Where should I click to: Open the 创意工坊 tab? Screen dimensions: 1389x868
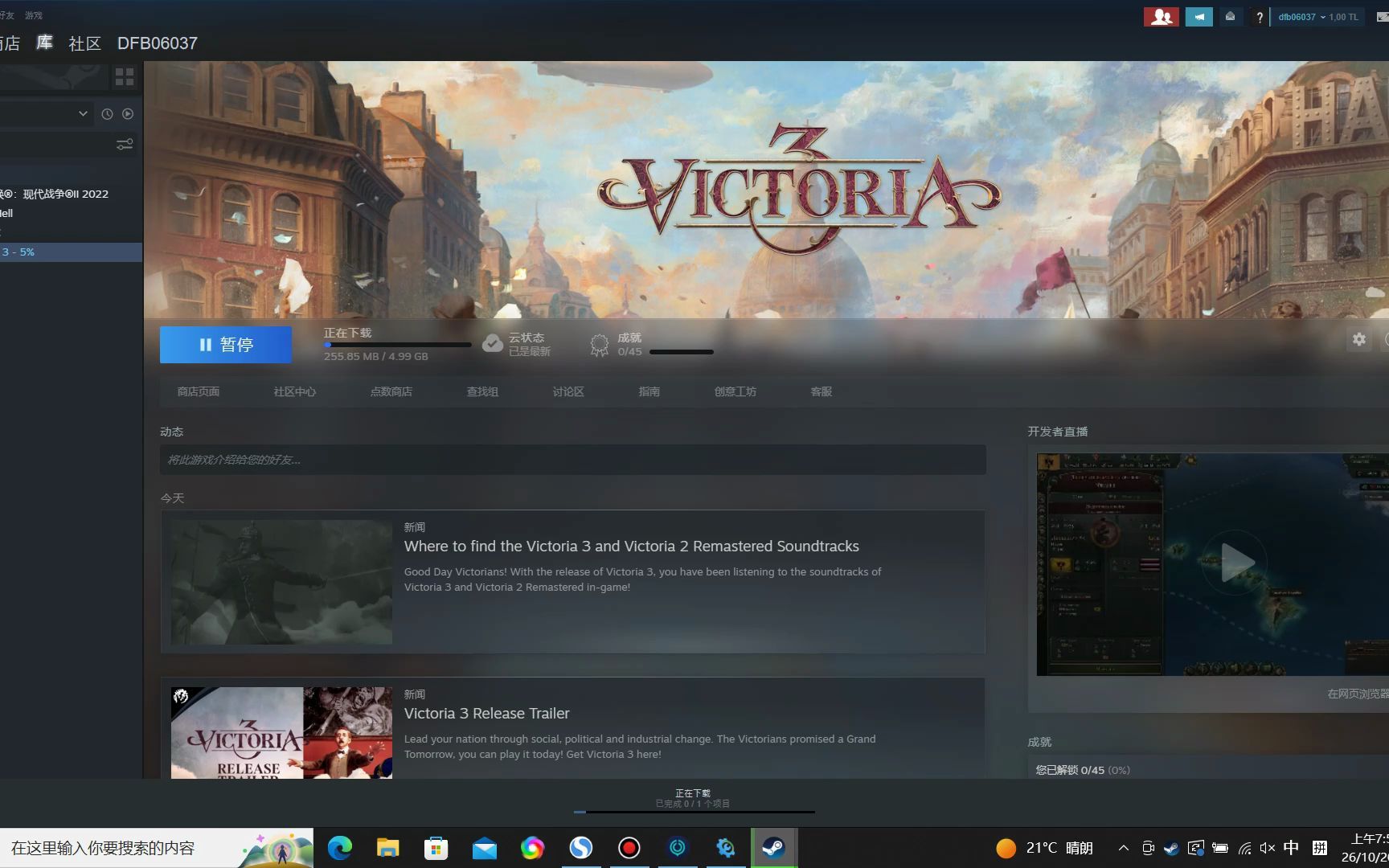[x=735, y=391]
